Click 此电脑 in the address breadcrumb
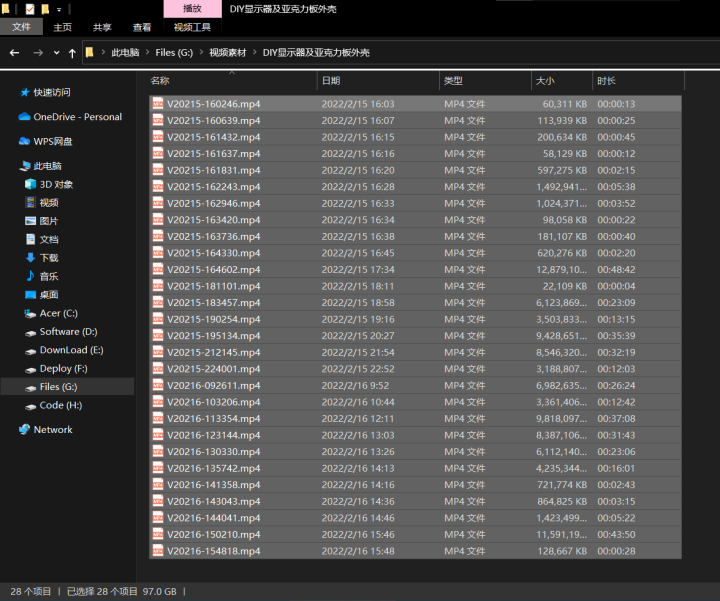 tap(125, 53)
